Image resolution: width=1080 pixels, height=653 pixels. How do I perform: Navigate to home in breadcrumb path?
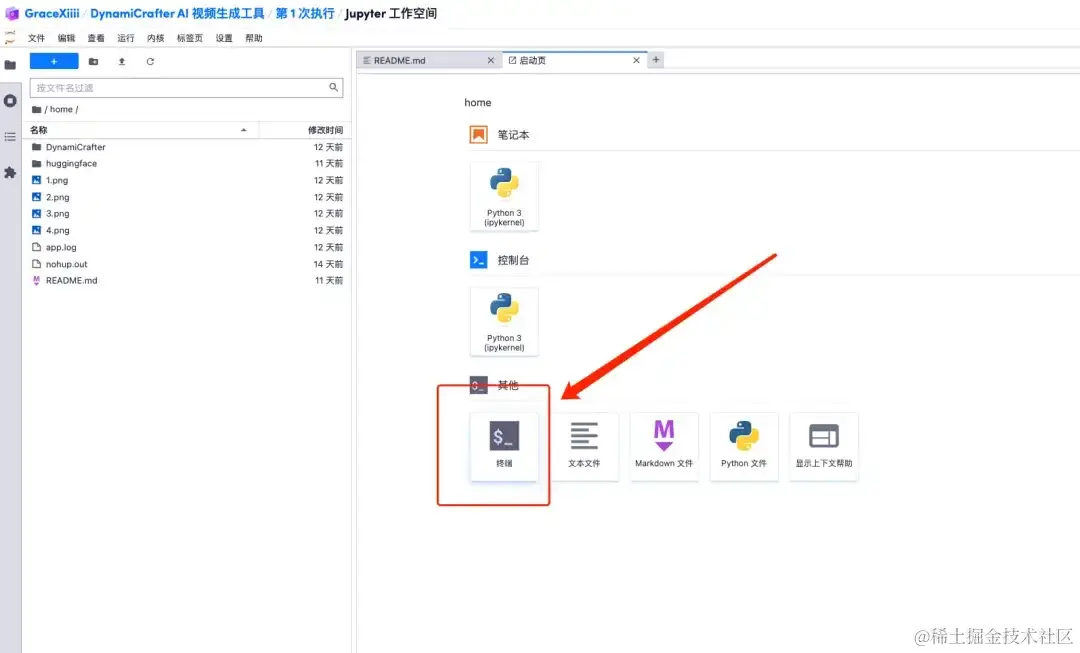61,110
